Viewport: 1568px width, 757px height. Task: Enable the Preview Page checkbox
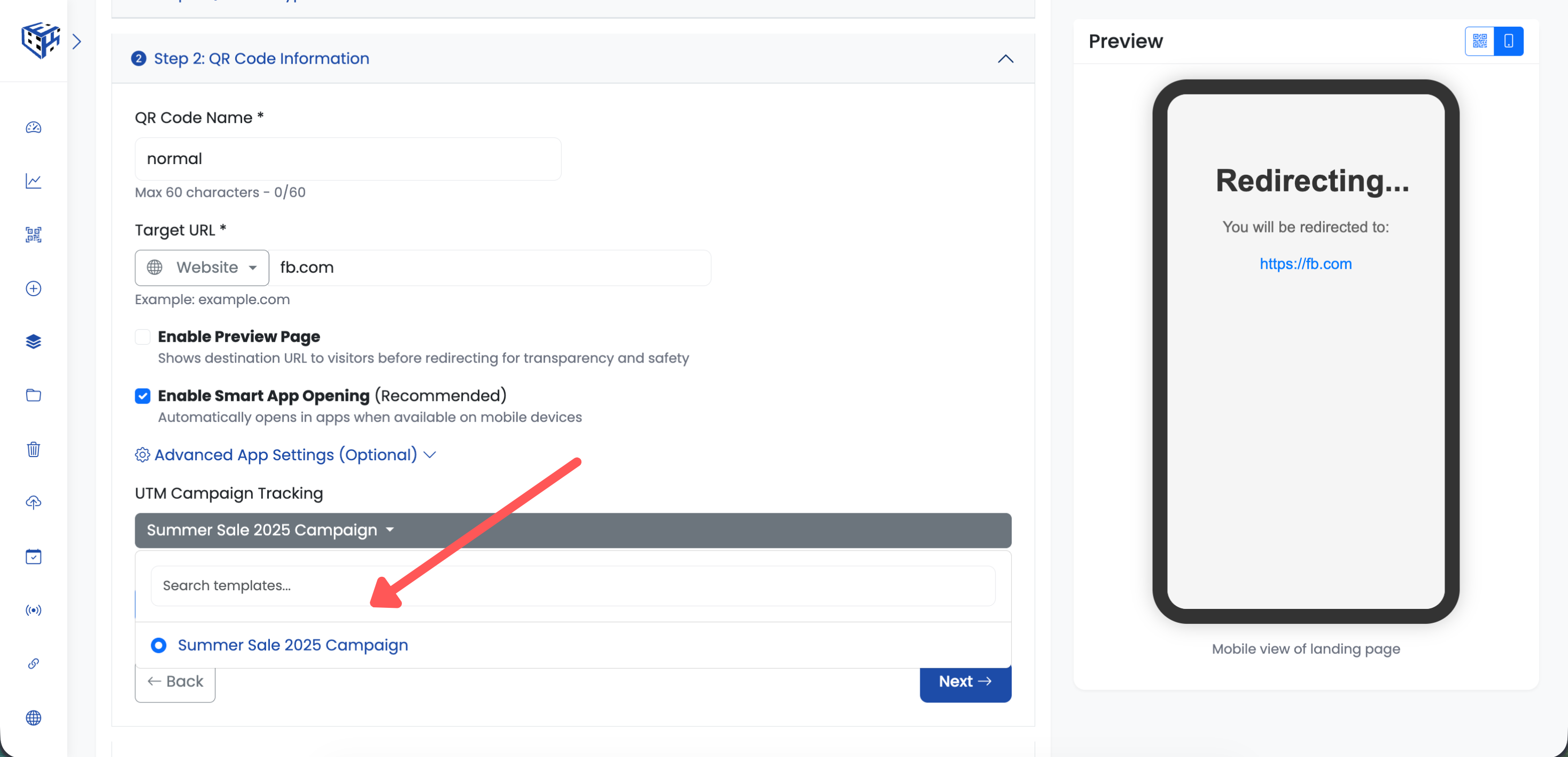coord(143,336)
